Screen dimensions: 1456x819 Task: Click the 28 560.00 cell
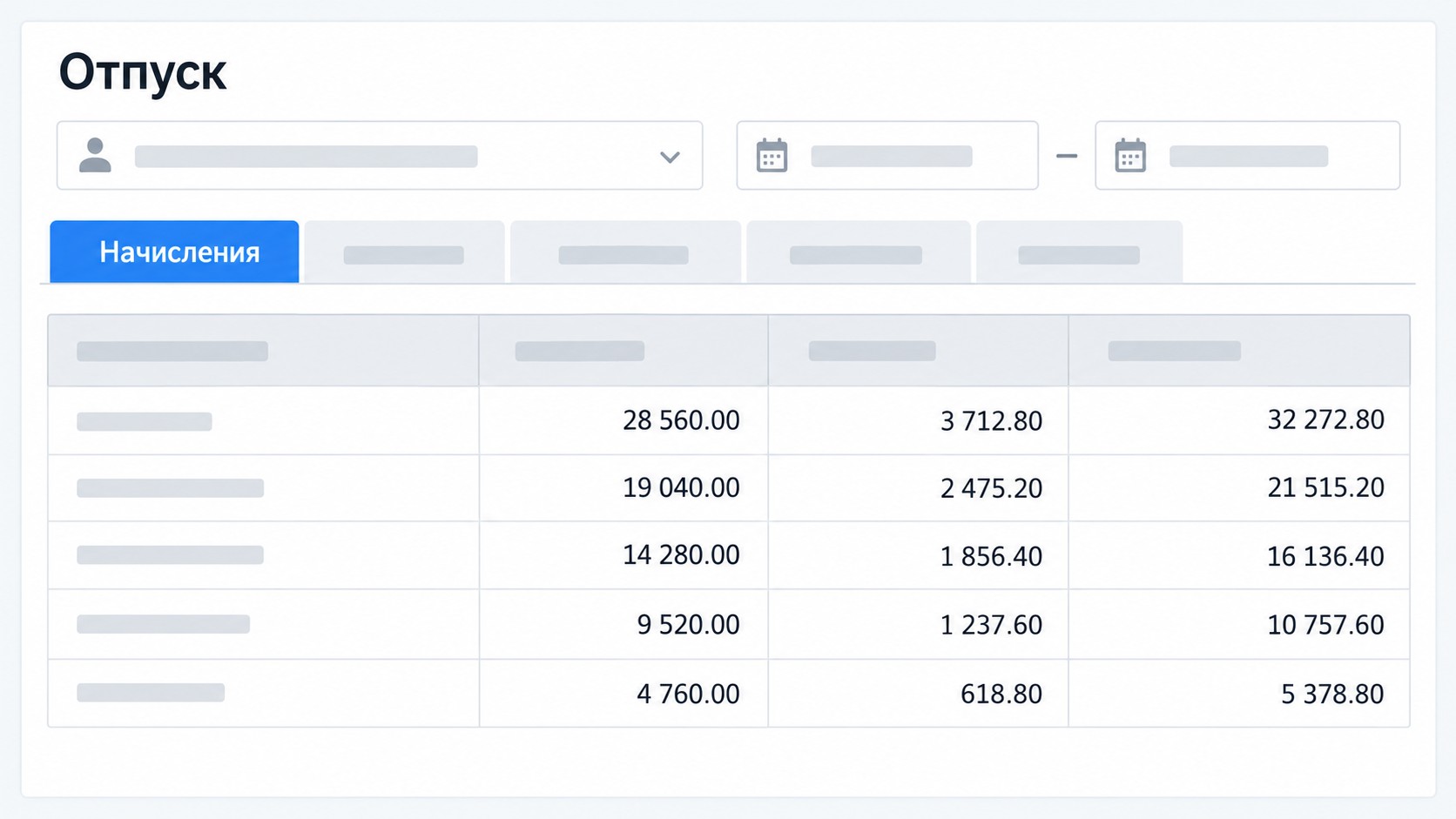coord(624,420)
